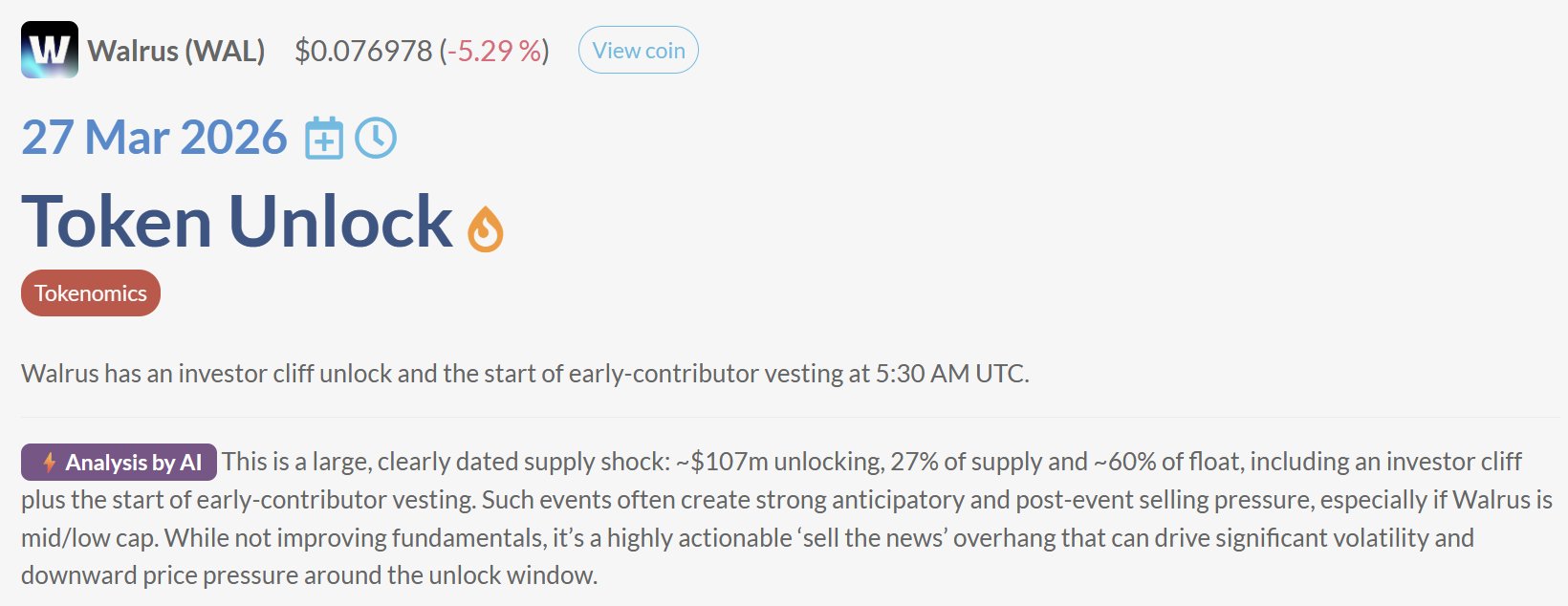Click the Analysis by AI label text
The height and width of the screenshot is (606, 1568).
click(x=133, y=463)
